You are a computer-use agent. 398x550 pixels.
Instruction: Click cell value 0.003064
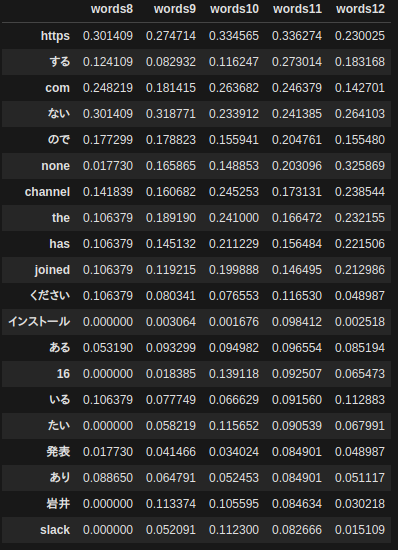pyautogui.click(x=171, y=322)
